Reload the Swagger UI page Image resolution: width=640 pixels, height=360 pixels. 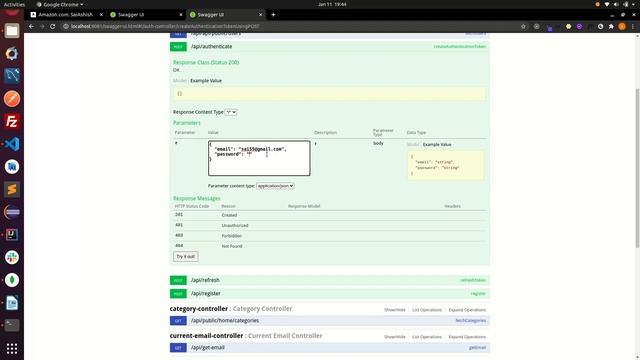pos(53,26)
